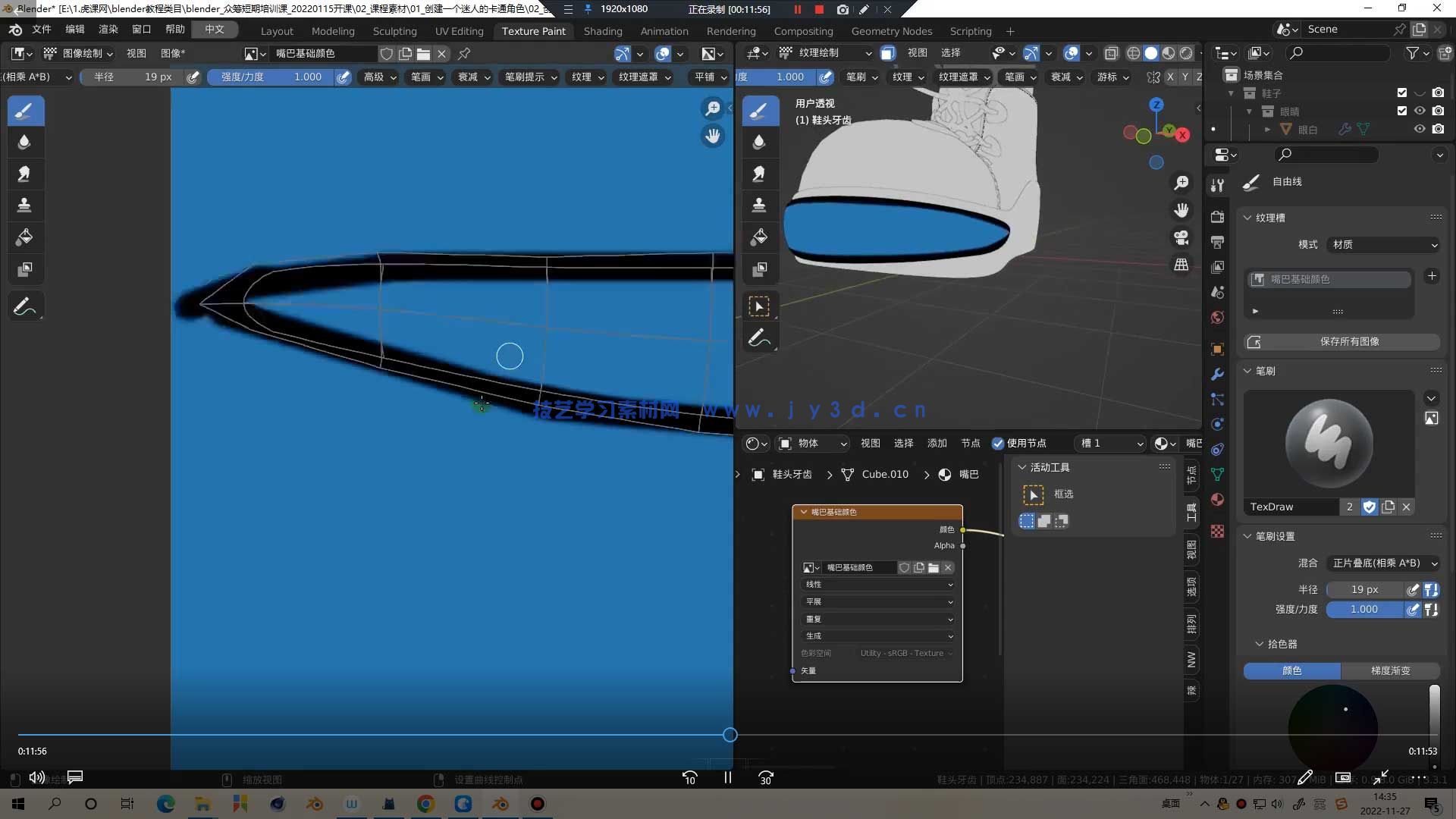1456x819 pixels.
Task: Click the 强度/力度 slider in brush settings
Action: (1363, 610)
